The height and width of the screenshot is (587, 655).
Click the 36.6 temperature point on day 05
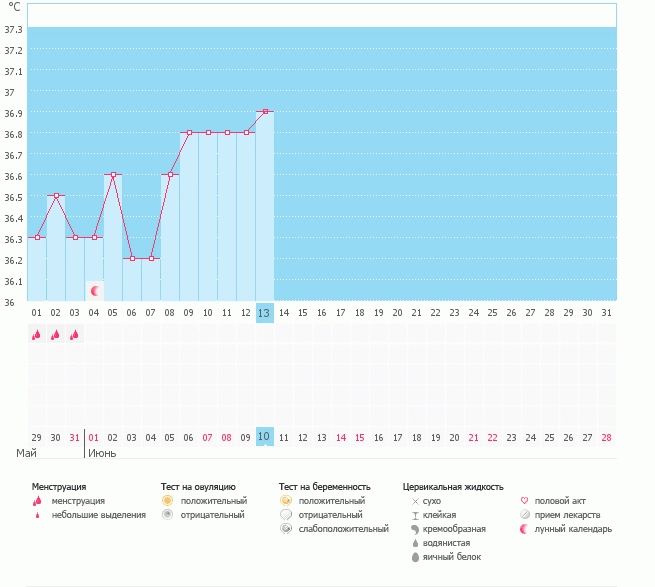click(x=113, y=175)
